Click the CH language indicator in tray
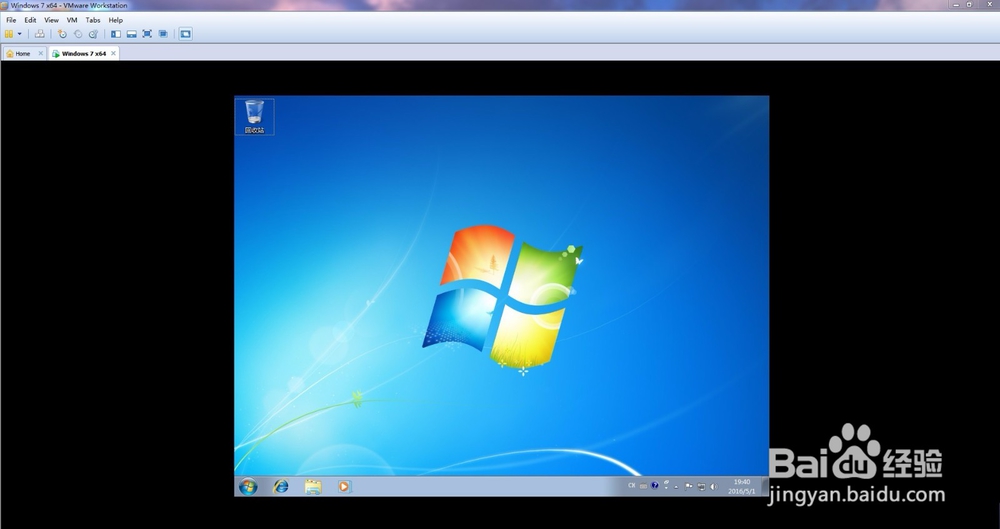The image size is (1000, 529). (632, 486)
